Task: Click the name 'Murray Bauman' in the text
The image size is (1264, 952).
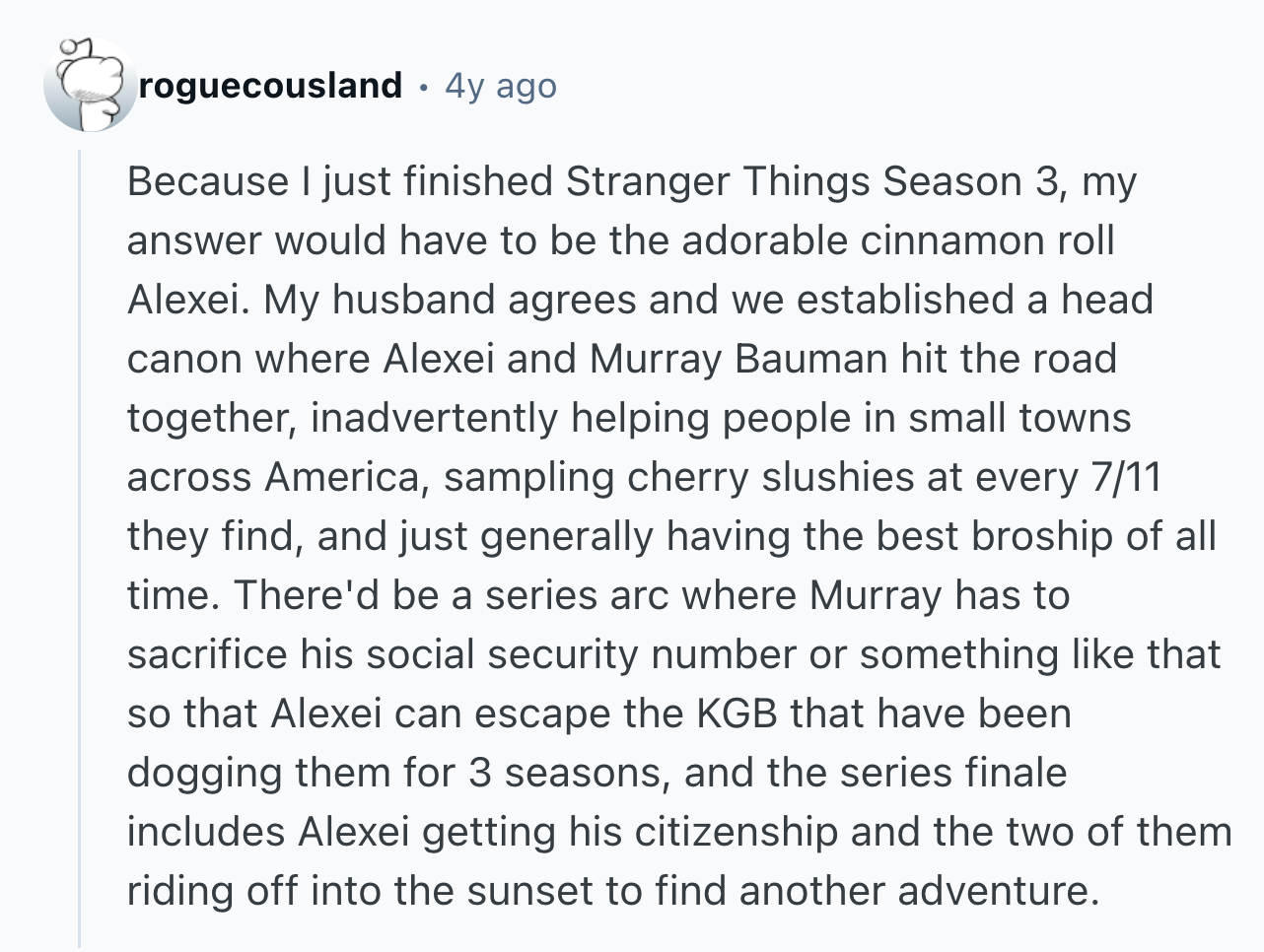Action: (738, 360)
